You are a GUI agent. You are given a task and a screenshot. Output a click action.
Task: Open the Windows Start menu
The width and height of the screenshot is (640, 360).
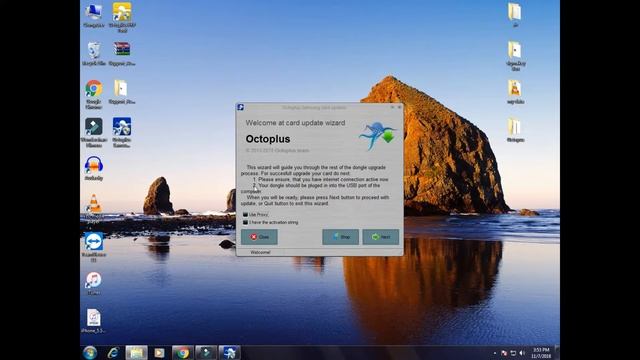(90, 353)
